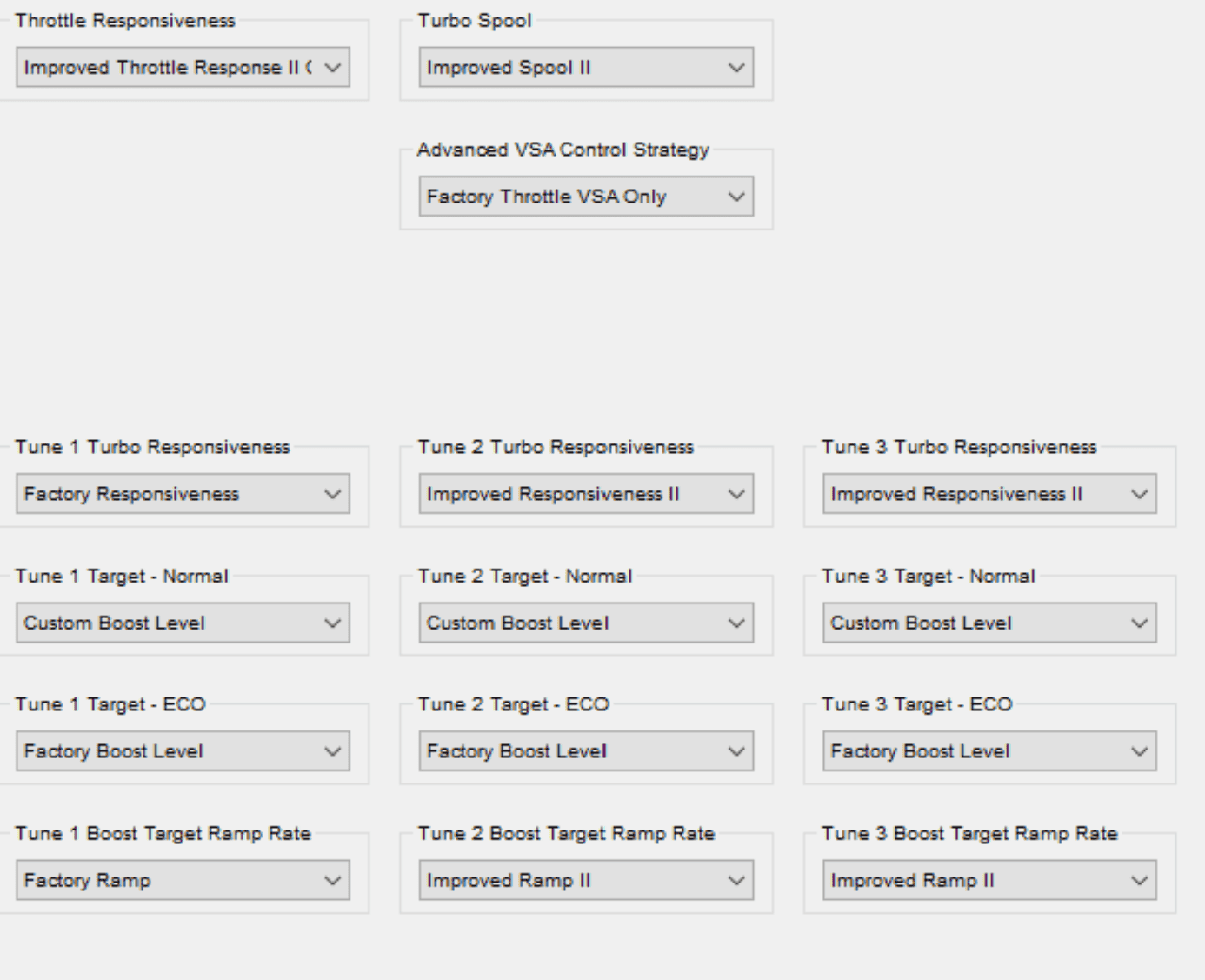
Task: Change Tune 1 Target - Normal selection
Action: click(x=183, y=623)
